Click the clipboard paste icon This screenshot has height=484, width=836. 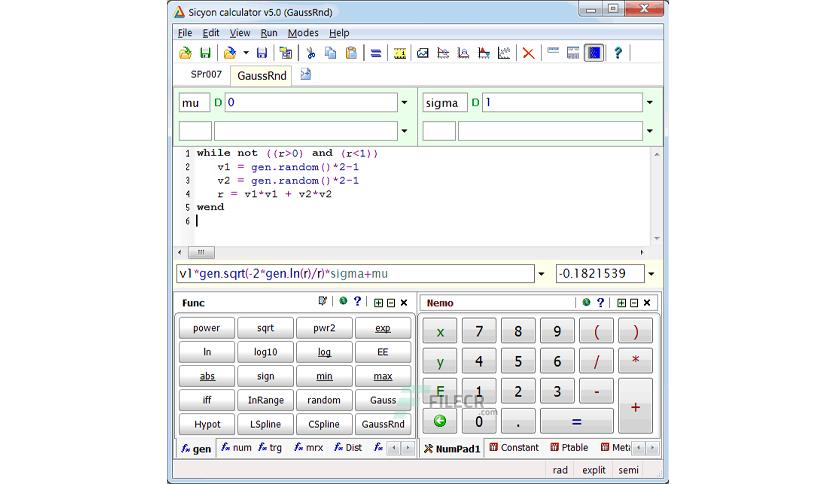(351, 53)
